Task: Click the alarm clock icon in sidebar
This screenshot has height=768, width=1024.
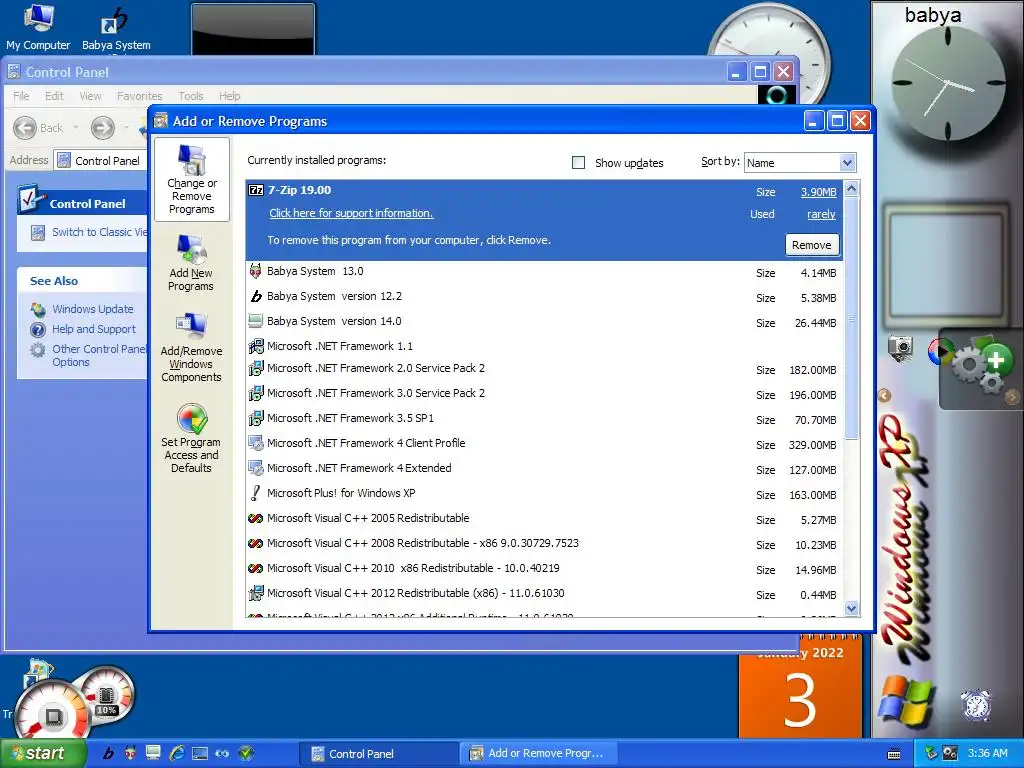Action: tap(976, 705)
